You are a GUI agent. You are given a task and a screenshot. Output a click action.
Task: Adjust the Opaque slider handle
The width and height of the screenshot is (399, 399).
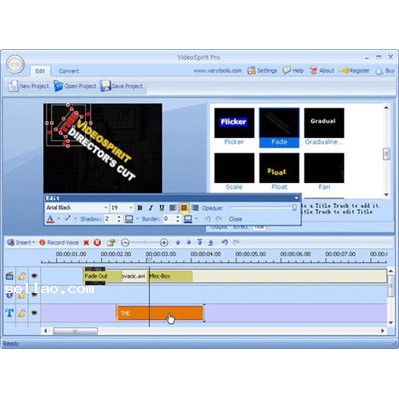coord(294,208)
